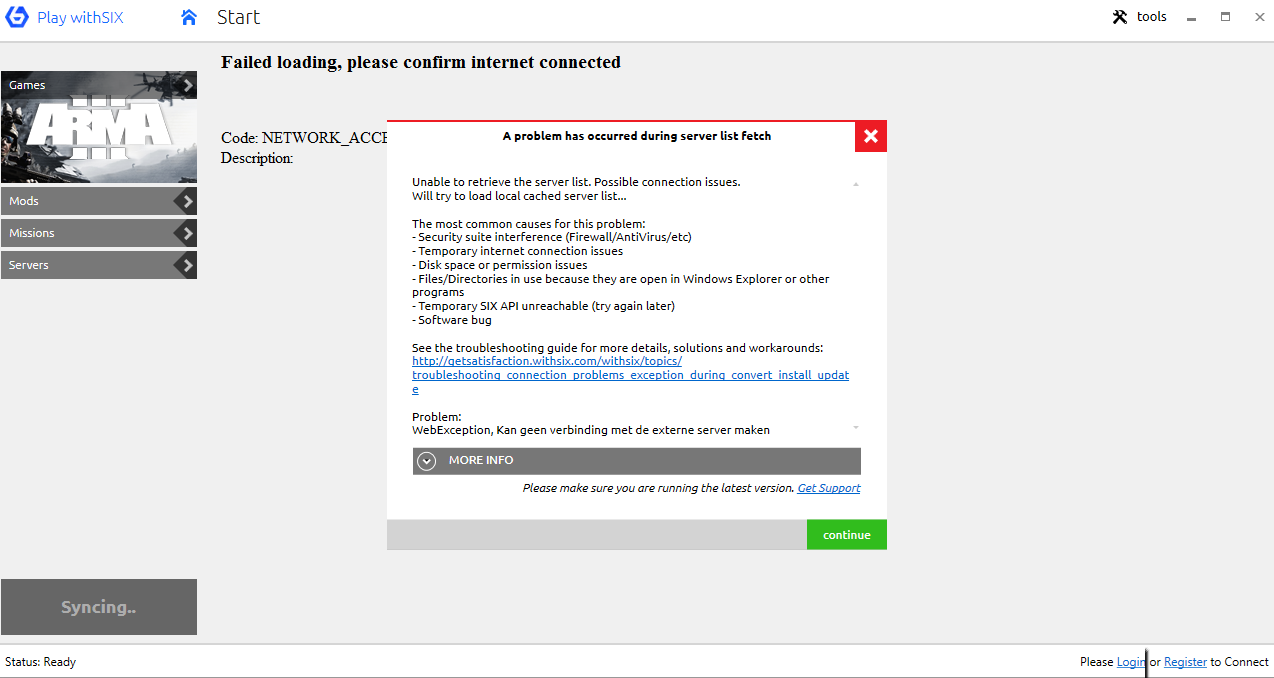Close the server list fetch error dialog
This screenshot has width=1274, height=678.
point(871,136)
